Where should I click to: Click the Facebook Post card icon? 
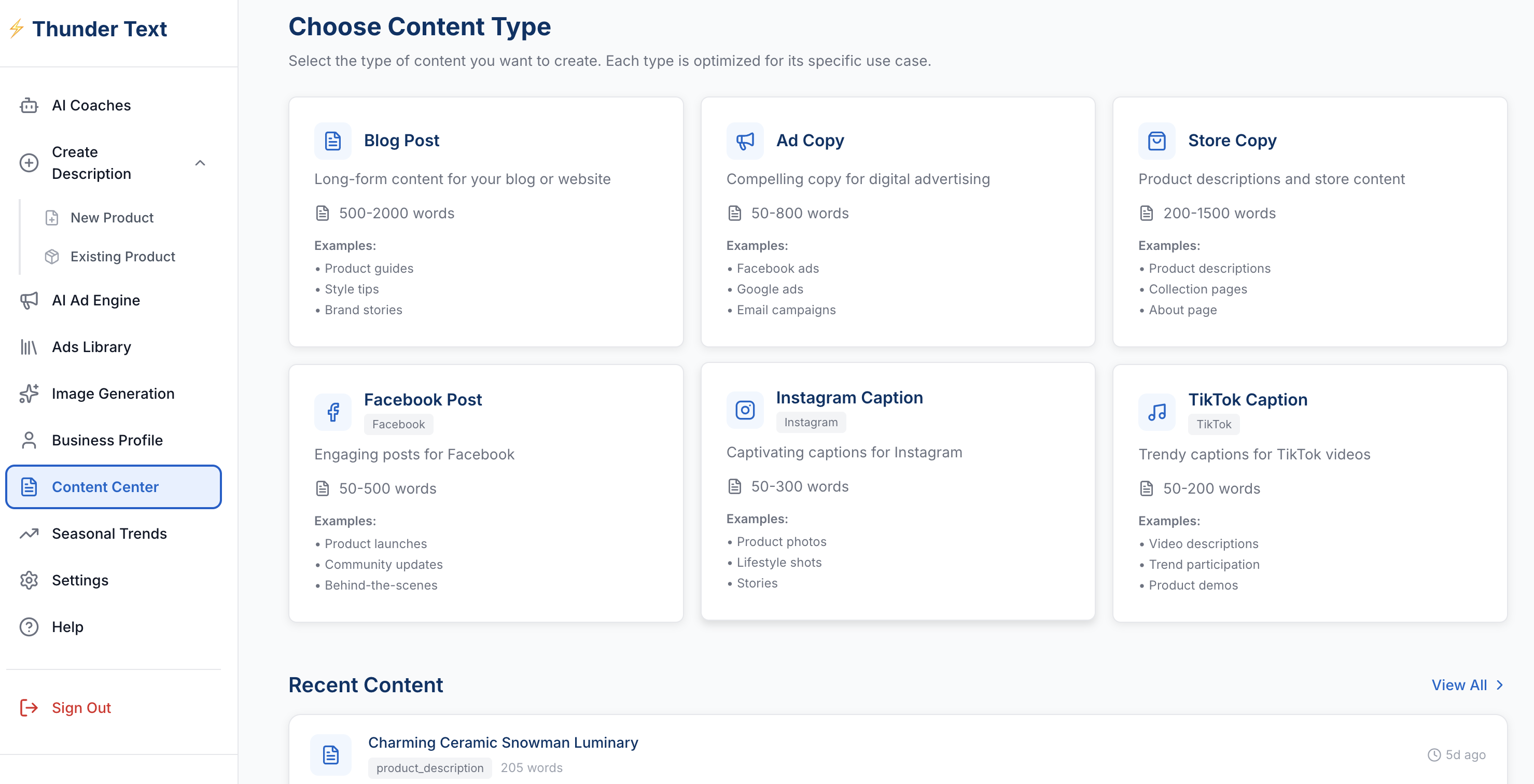click(x=333, y=412)
